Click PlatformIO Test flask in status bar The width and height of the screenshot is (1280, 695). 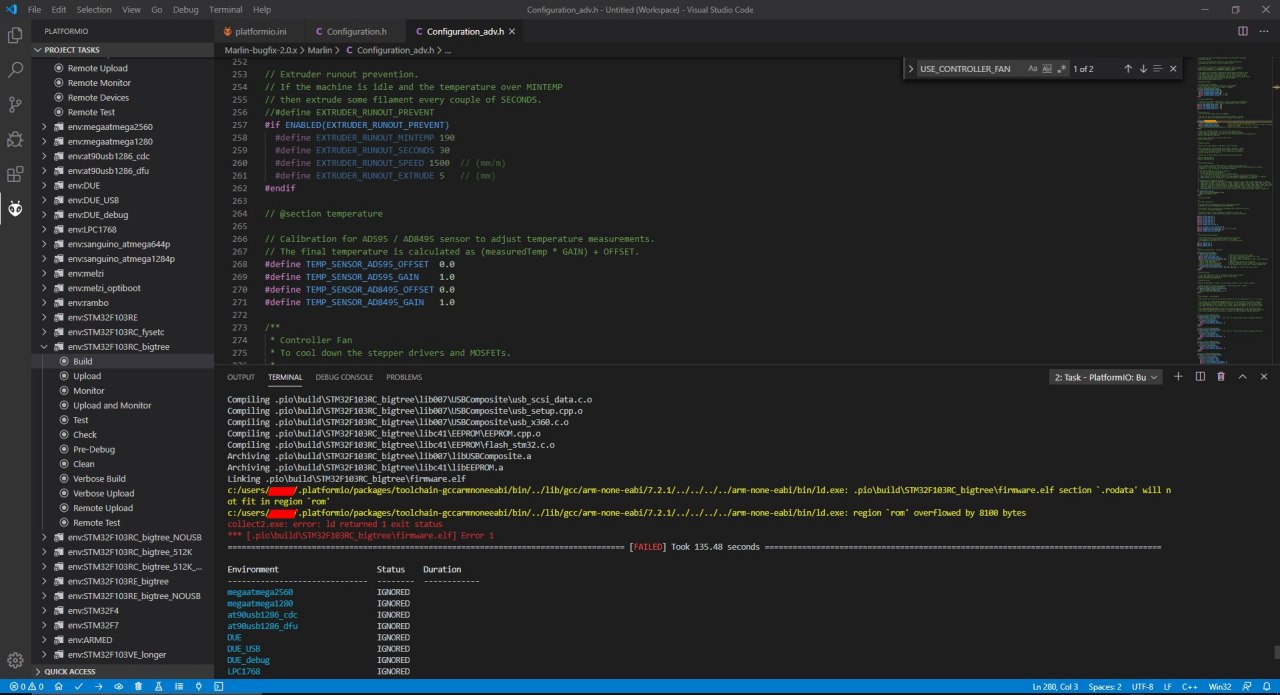pyautogui.click(x=158, y=687)
